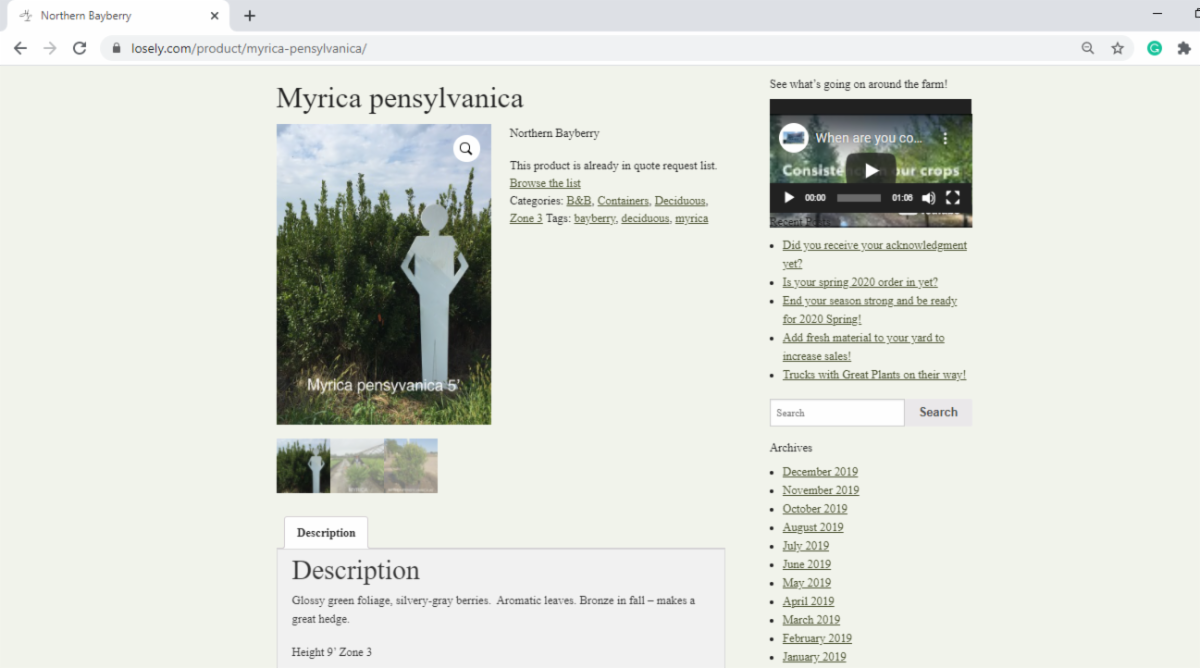
Task: Open the Grammarly extension icon
Action: click(x=1154, y=48)
